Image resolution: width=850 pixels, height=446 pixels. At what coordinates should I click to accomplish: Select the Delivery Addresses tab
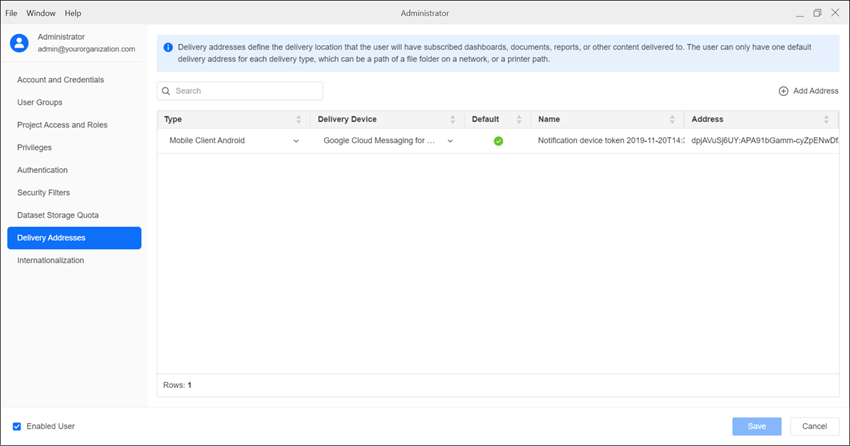coord(74,238)
